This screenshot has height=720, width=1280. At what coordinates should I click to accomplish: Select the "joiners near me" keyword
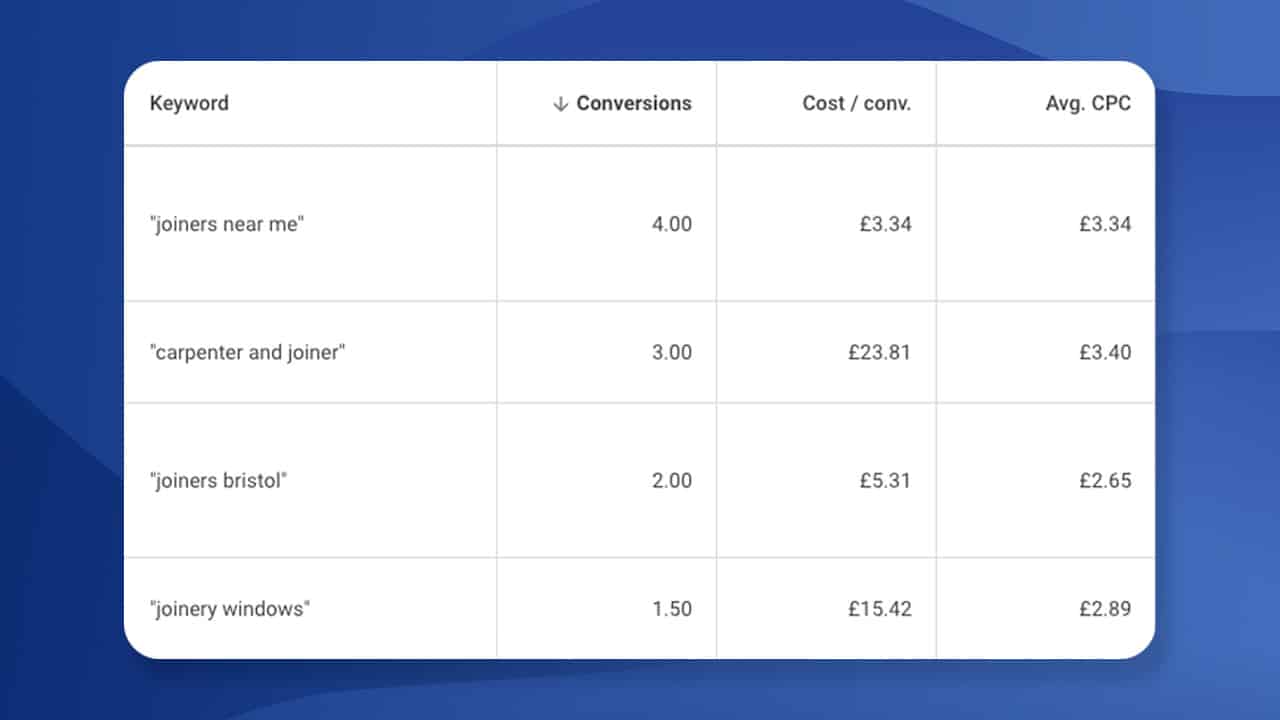pos(227,224)
